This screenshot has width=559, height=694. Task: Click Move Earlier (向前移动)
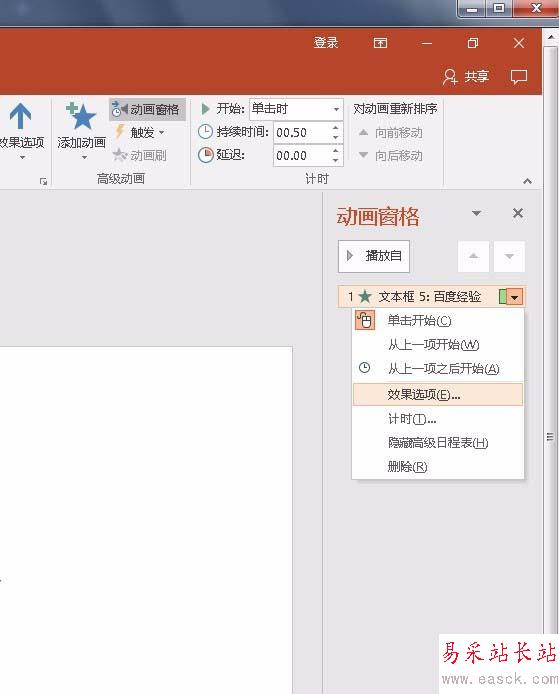390,132
